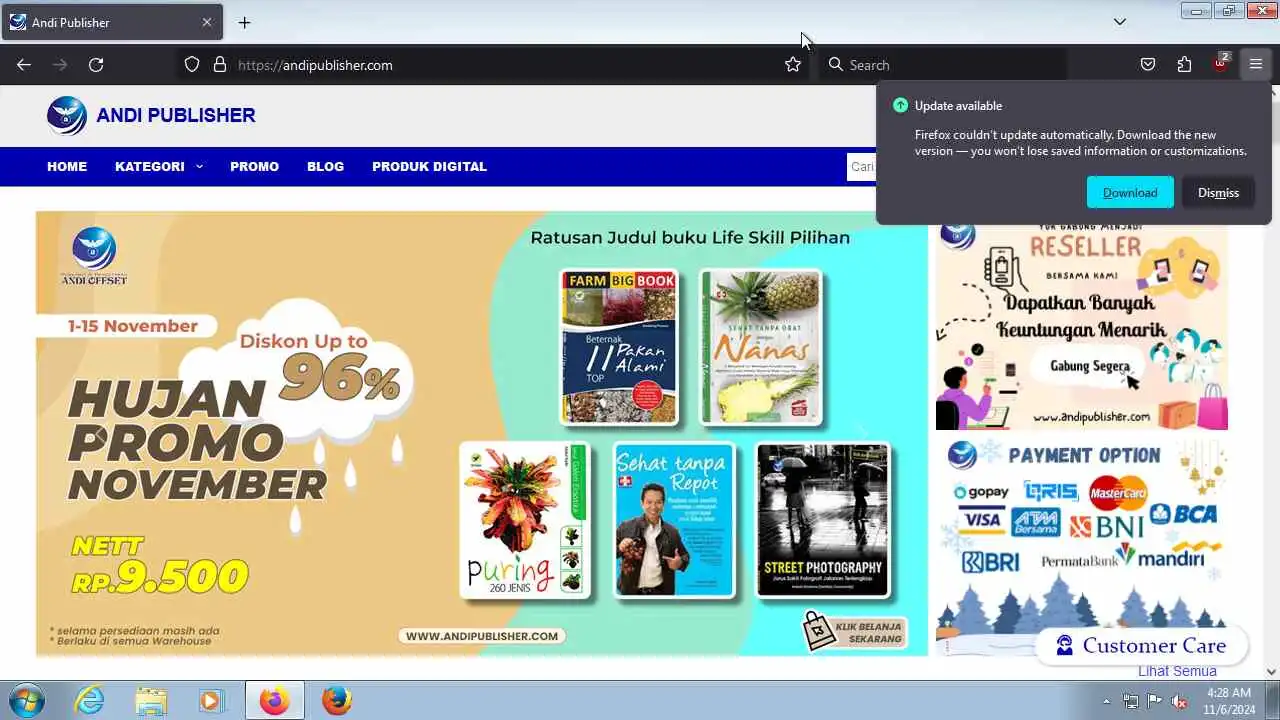Screen dimensions: 1280x720
Task: Open the media player taskbar icon
Action: (x=211, y=701)
